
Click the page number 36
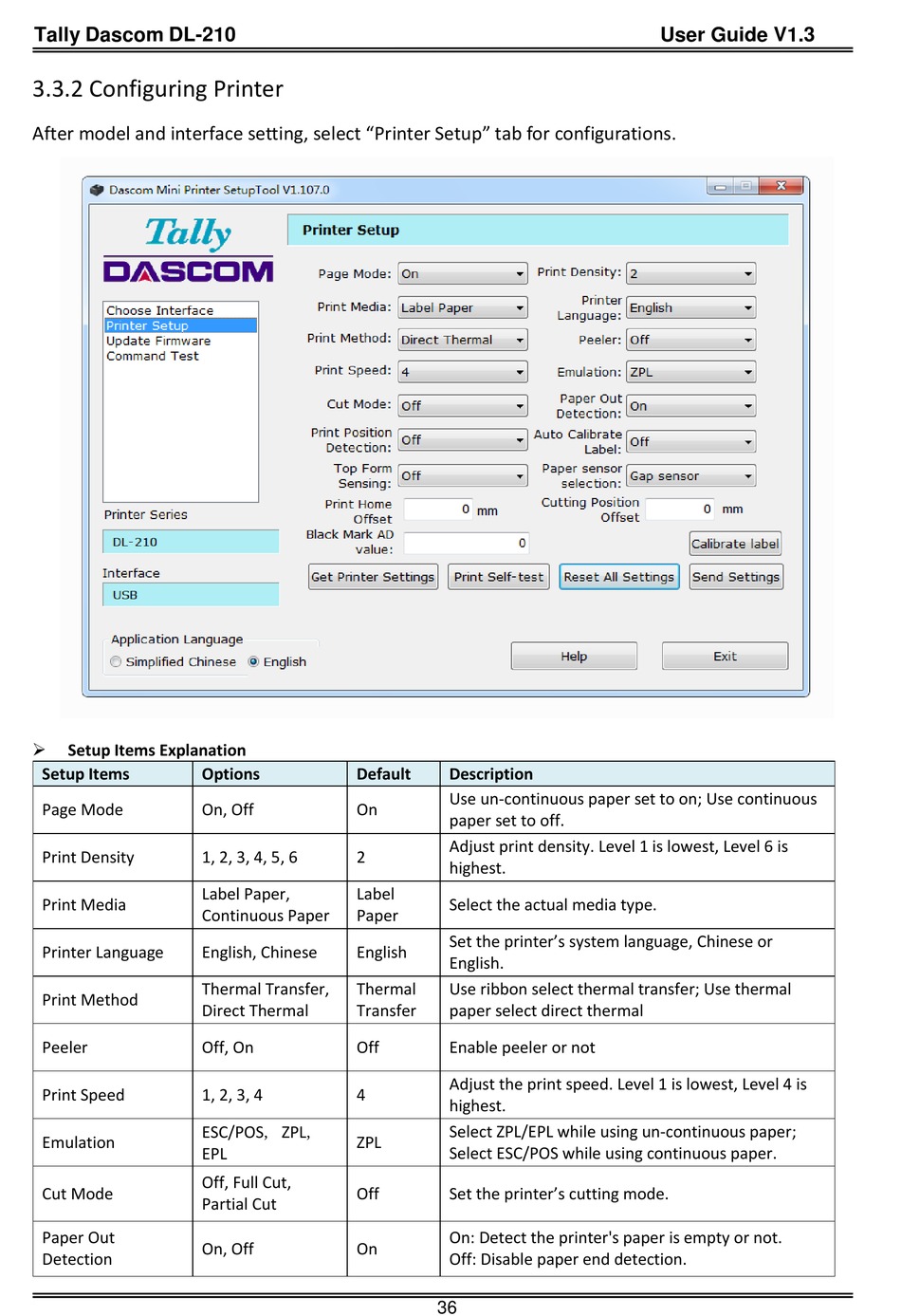(x=447, y=1307)
